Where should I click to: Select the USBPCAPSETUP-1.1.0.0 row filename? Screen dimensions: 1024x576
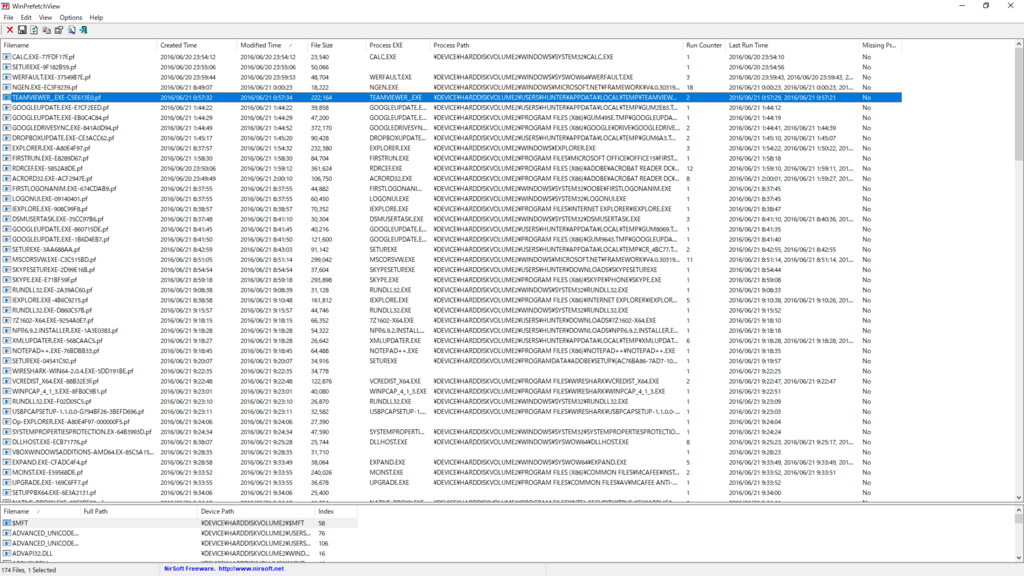tap(78, 412)
